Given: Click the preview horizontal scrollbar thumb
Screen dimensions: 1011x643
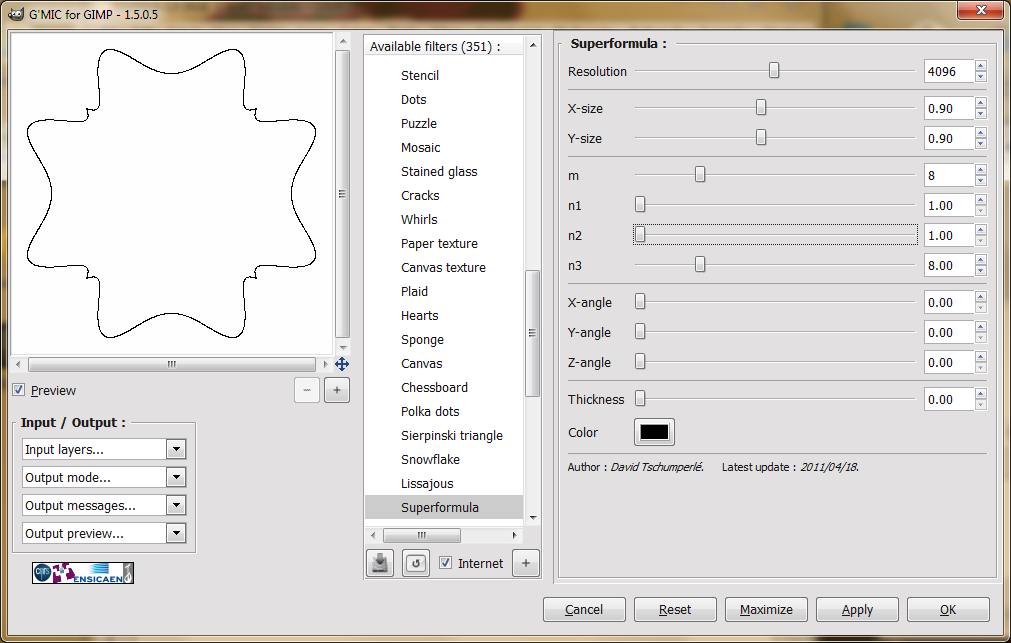Looking at the screenshot, I should click(172, 364).
